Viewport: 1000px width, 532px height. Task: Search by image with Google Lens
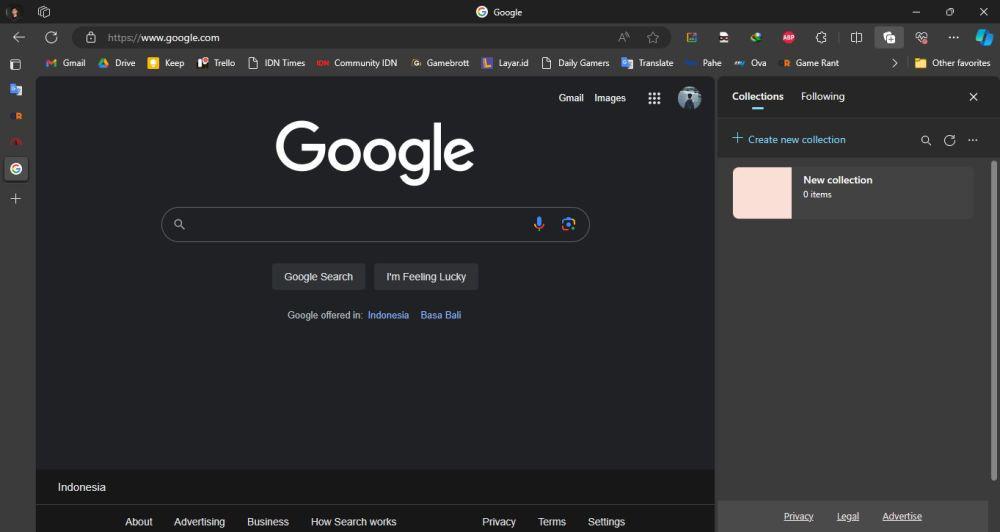tap(568, 224)
